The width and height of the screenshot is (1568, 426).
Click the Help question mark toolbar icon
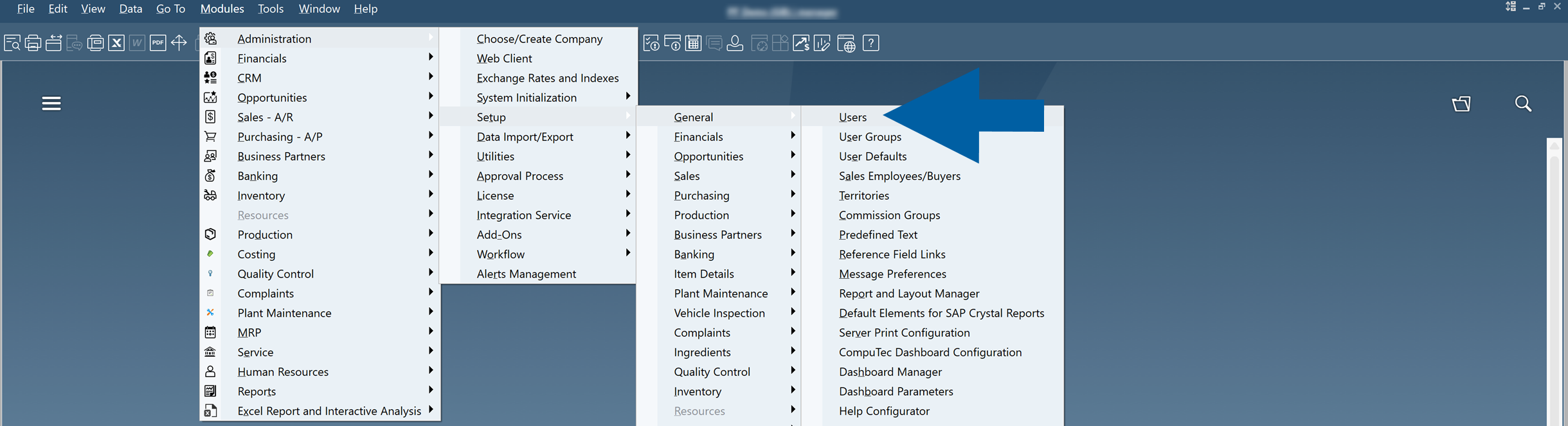871,43
